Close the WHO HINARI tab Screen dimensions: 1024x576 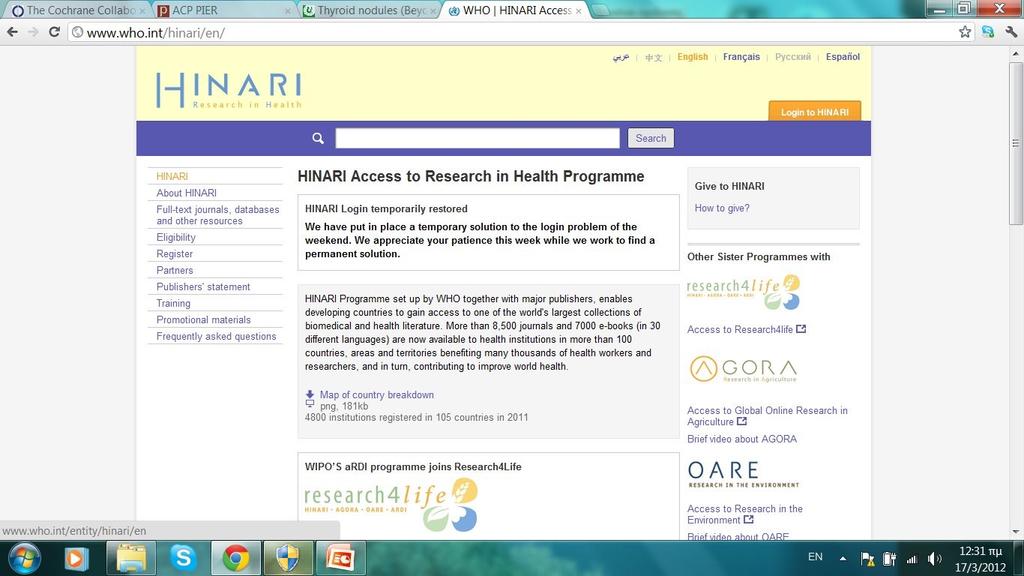point(579,11)
